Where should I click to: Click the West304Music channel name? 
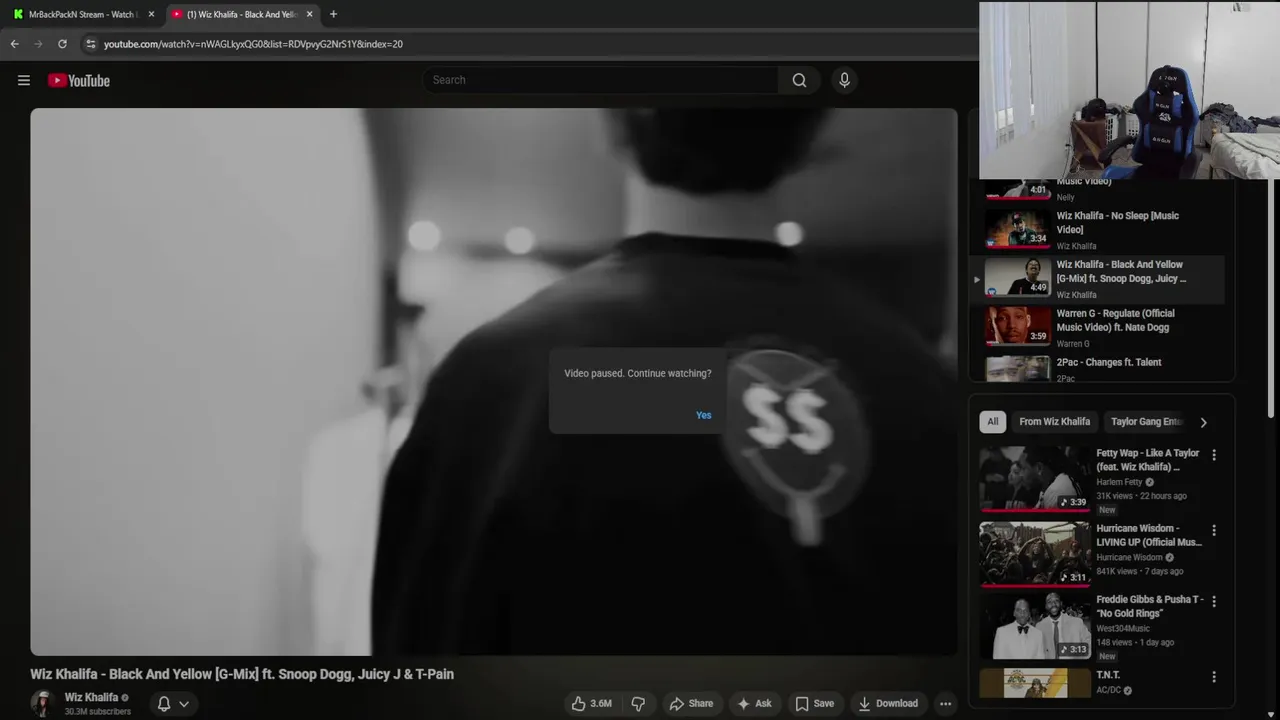click(x=1123, y=629)
